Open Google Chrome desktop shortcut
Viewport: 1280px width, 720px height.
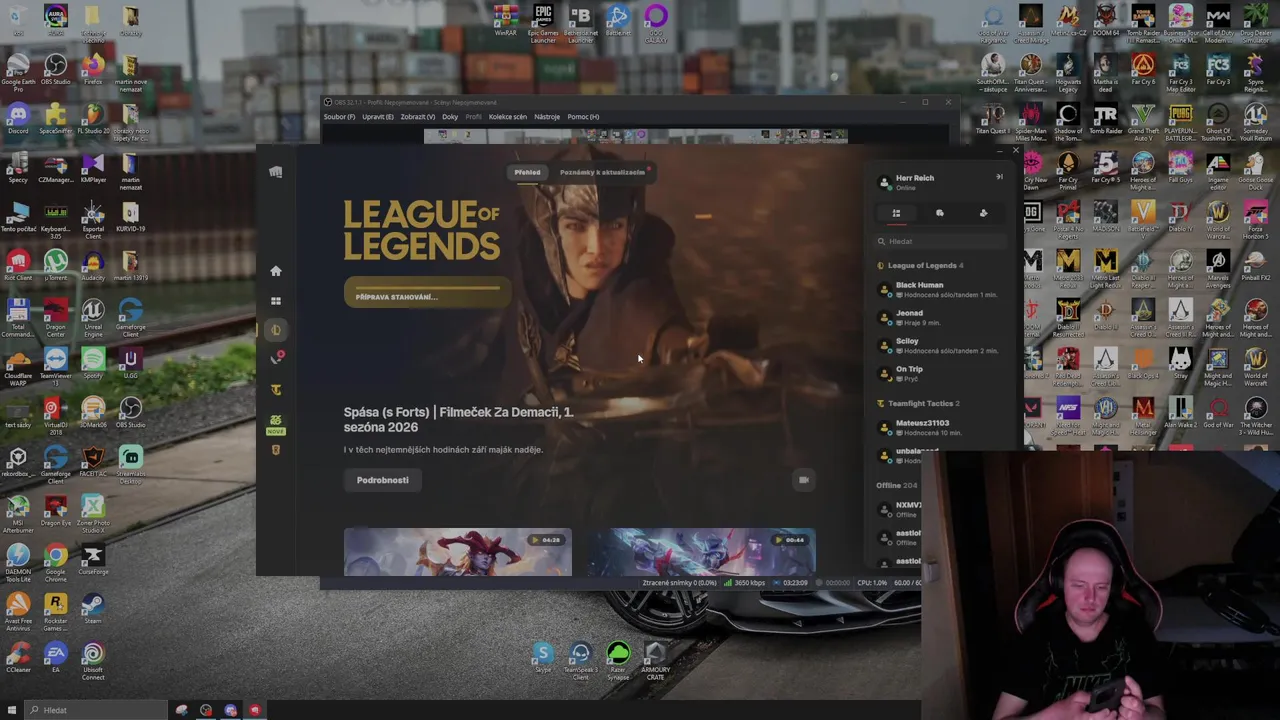click(x=55, y=565)
